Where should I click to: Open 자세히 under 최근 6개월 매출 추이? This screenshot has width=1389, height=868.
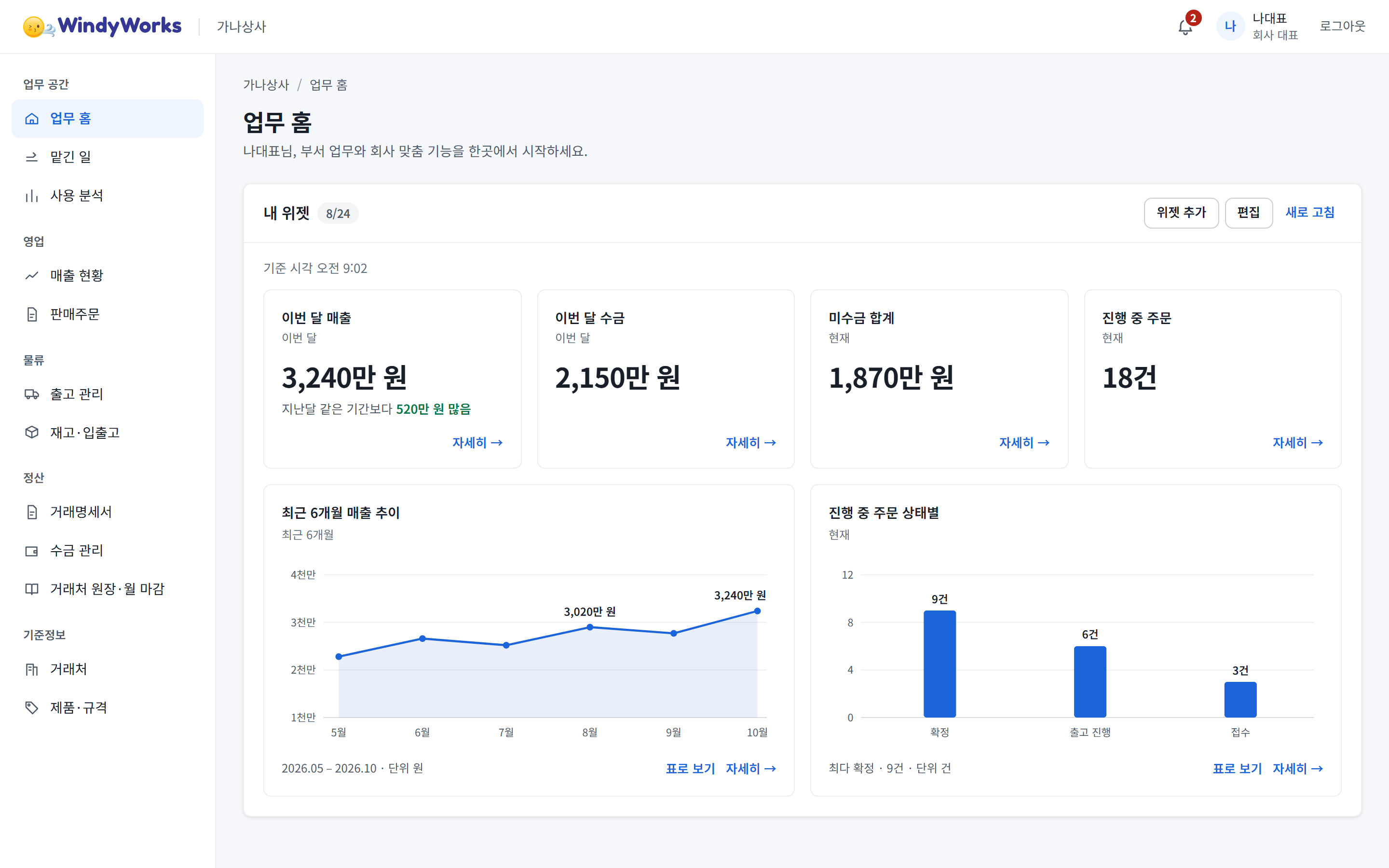[x=751, y=768]
